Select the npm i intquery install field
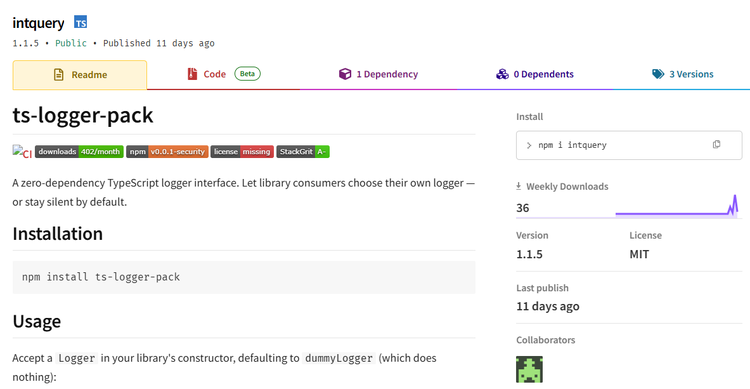 [x=629, y=145]
